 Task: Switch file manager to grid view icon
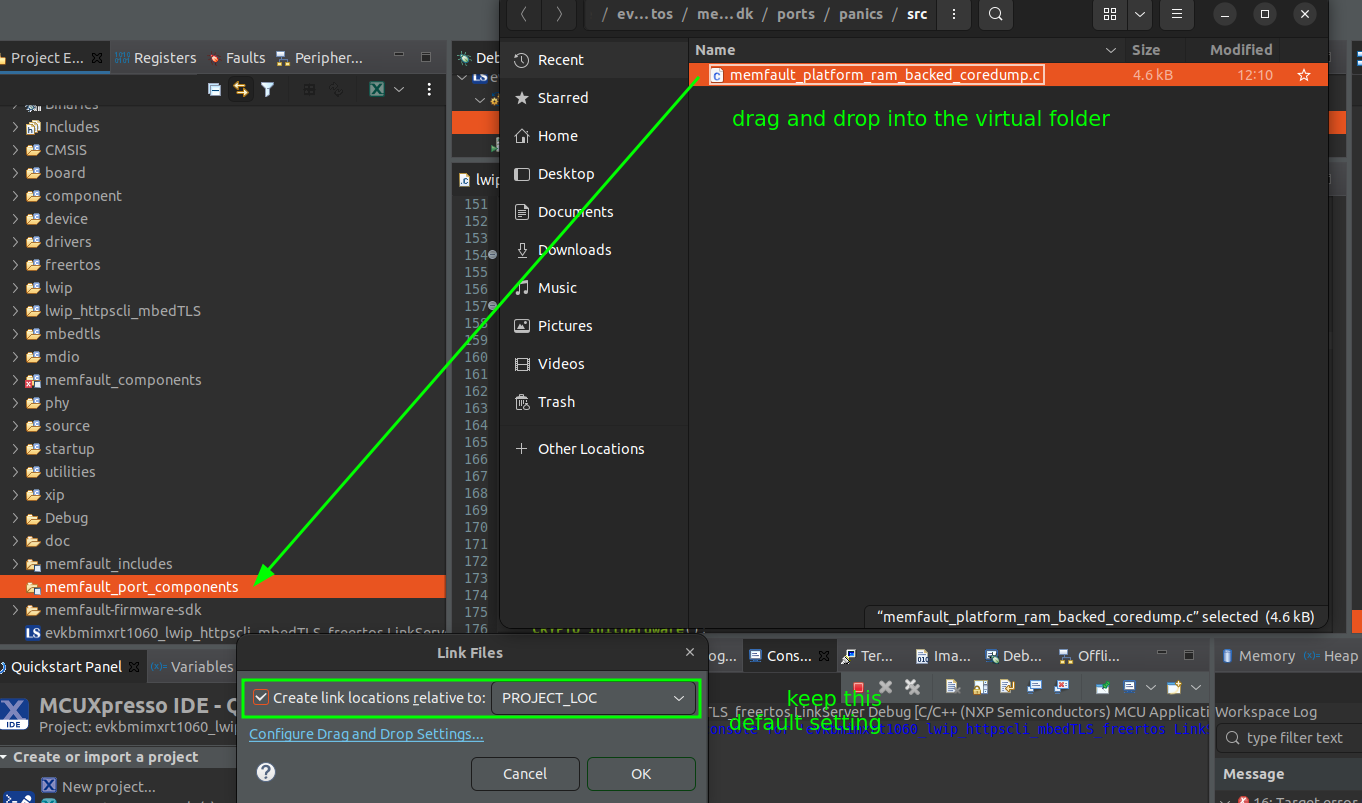1109,14
